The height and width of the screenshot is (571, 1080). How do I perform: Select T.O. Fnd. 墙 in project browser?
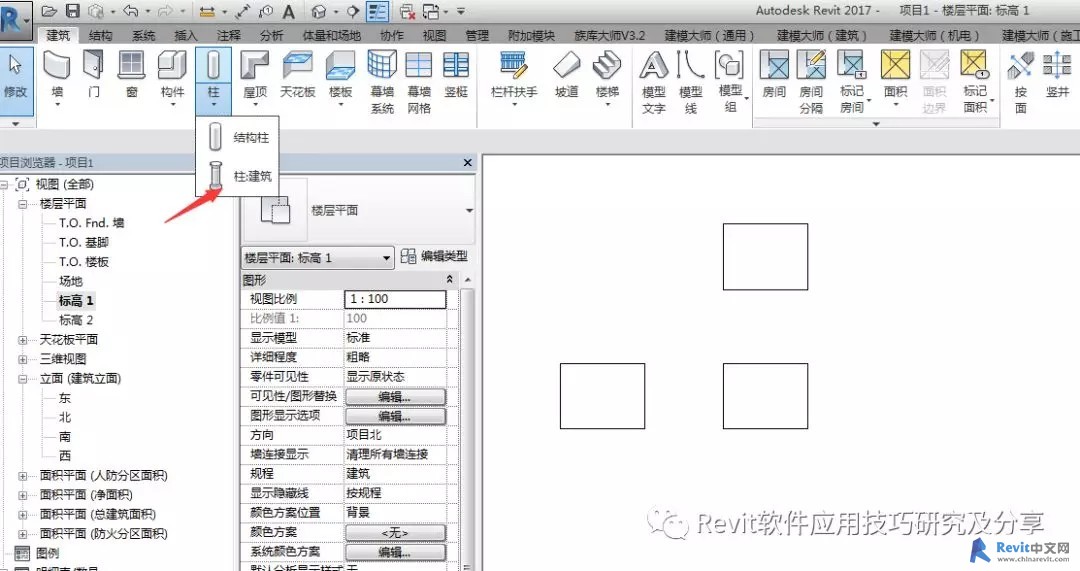coord(91,222)
